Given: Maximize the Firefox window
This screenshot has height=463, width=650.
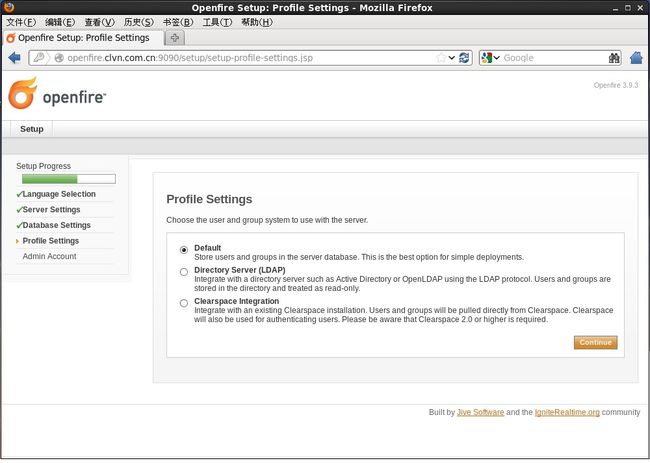Looking at the screenshot, I should [x=628, y=8].
